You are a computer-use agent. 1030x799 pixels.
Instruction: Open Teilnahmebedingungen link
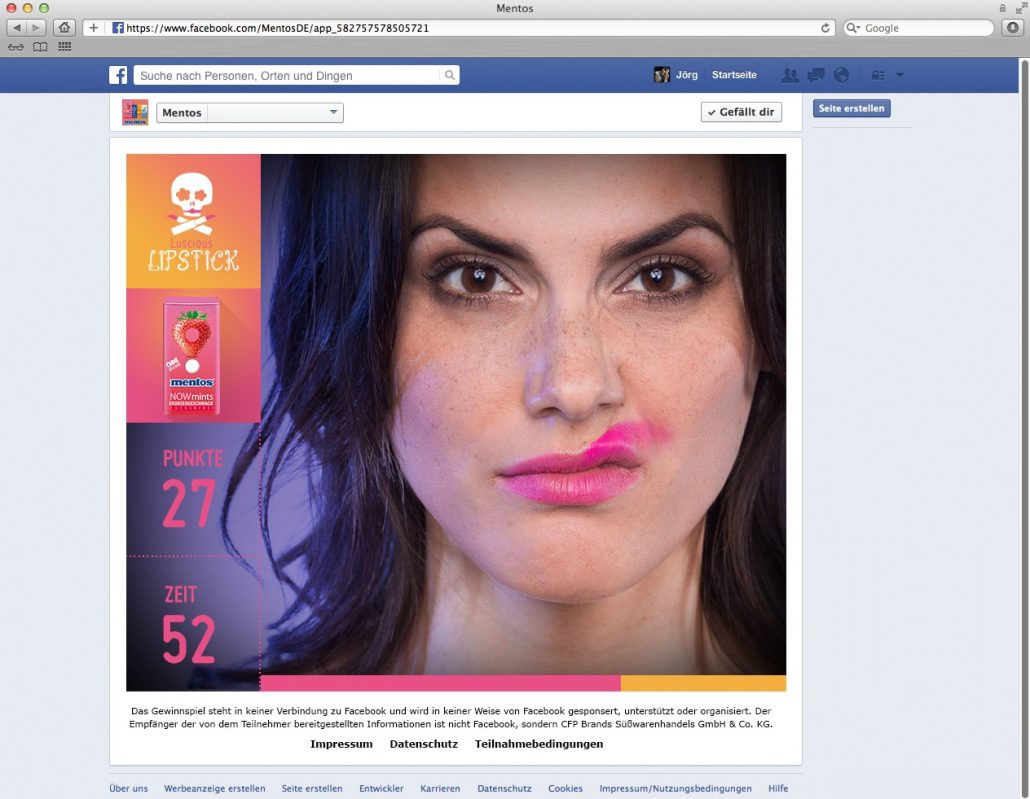click(539, 744)
